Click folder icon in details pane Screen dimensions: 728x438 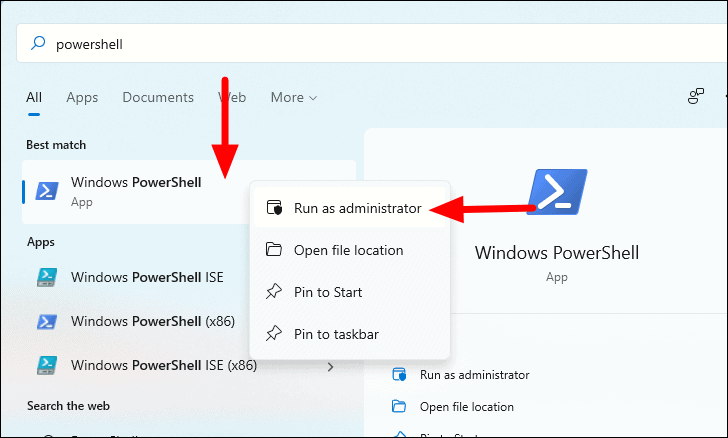(399, 406)
